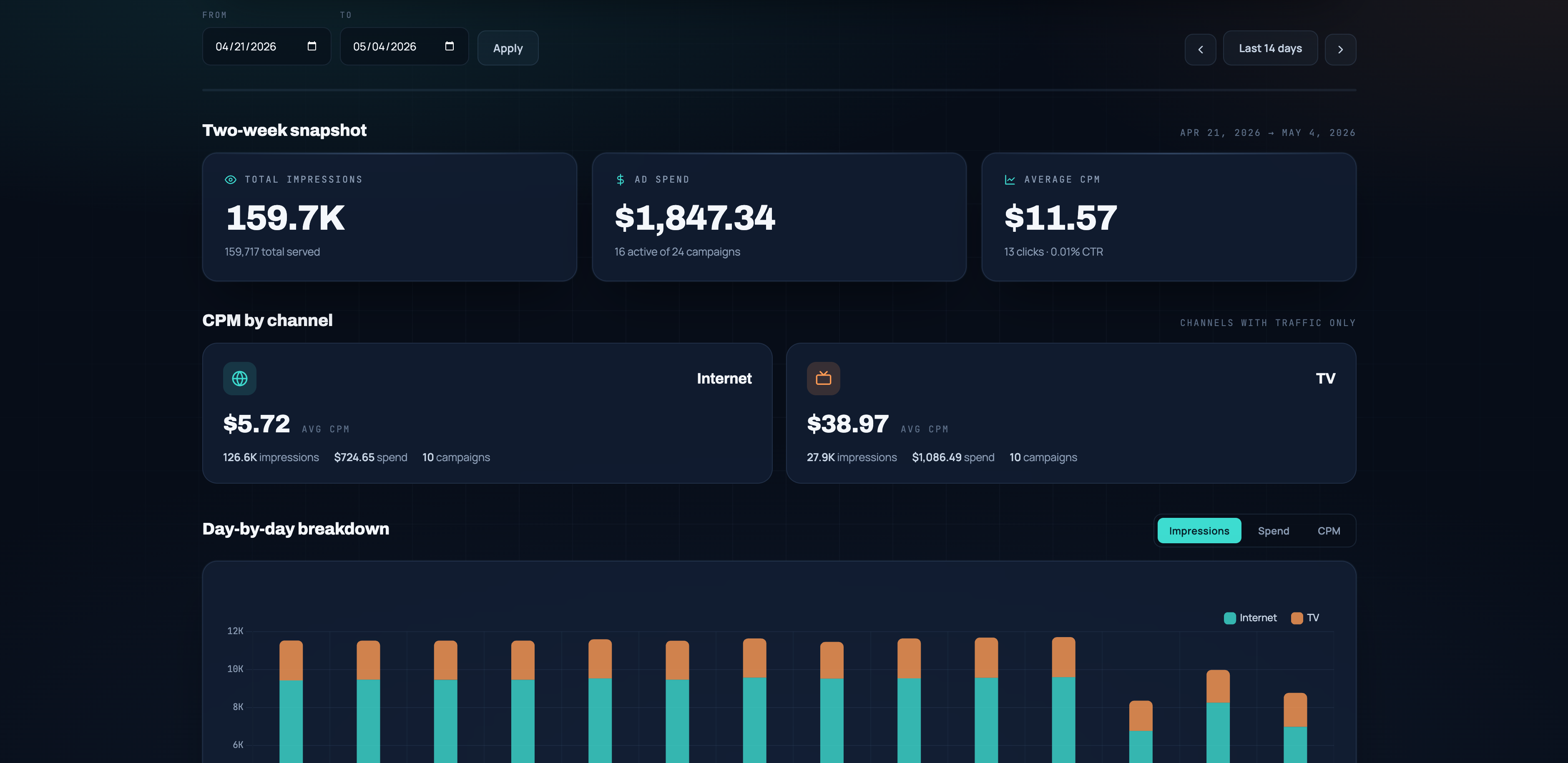This screenshot has width=1568, height=763.
Task: Click the From date field 04/21/2026
Action: [x=266, y=46]
